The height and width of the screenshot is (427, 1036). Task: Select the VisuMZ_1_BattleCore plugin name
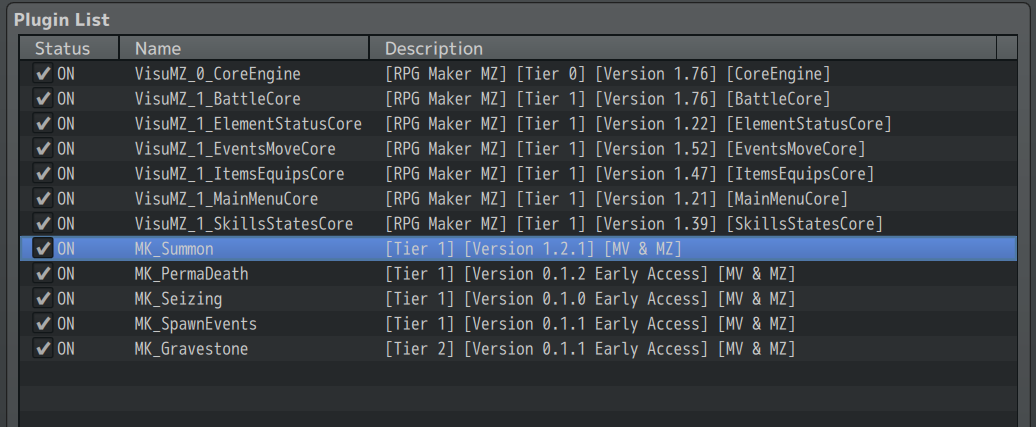(217, 99)
